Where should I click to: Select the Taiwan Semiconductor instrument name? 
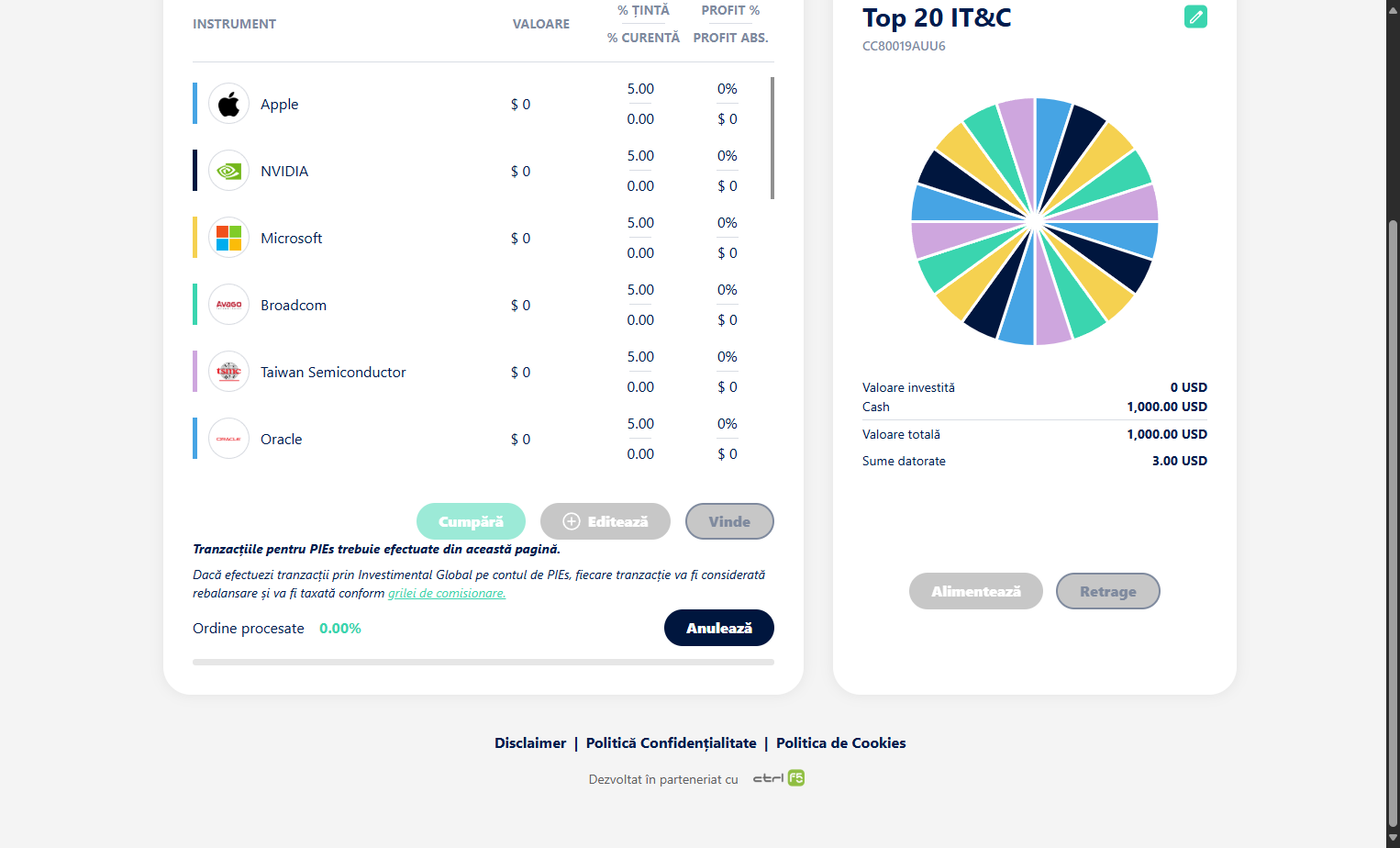pyautogui.click(x=333, y=373)
